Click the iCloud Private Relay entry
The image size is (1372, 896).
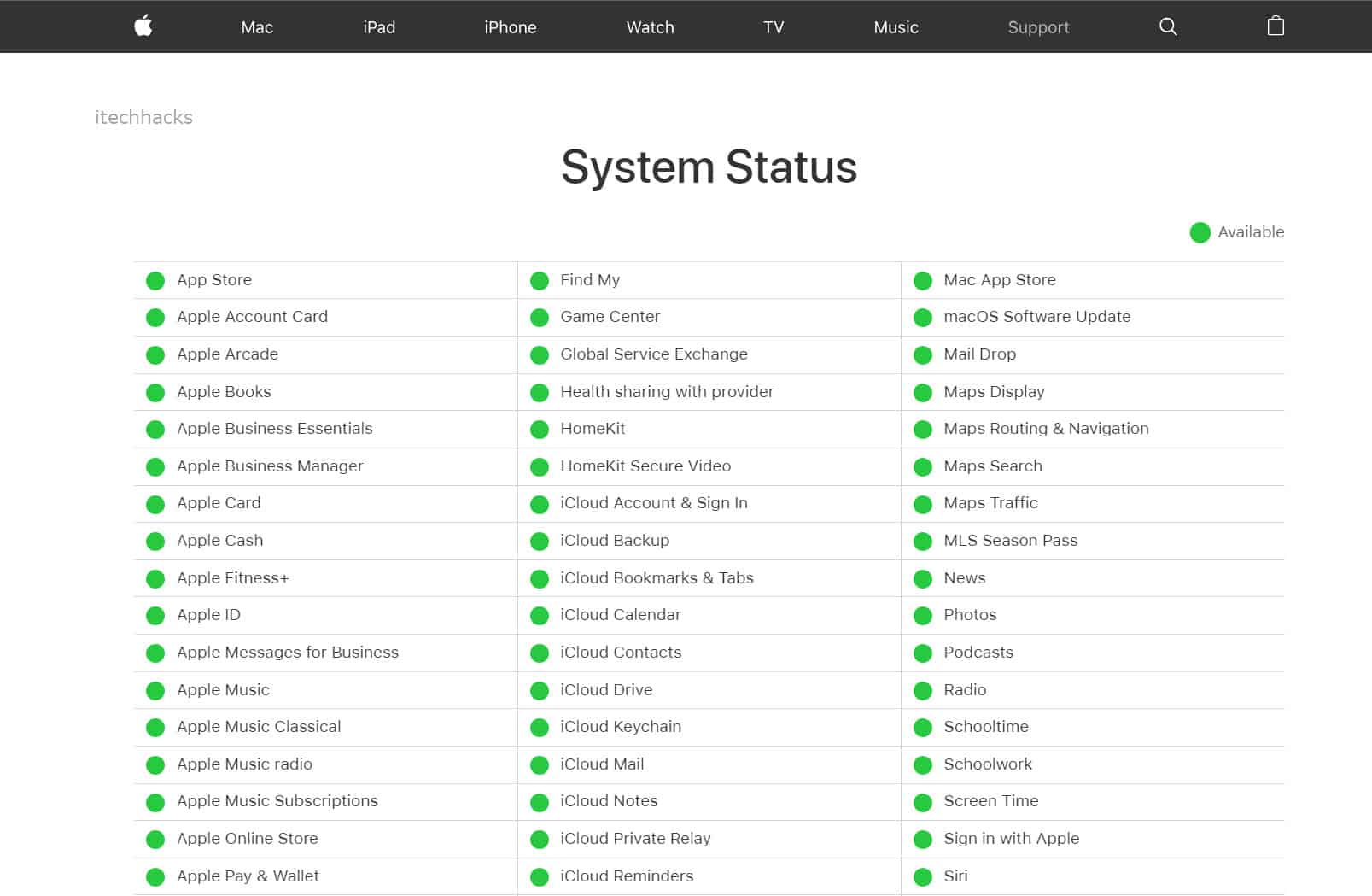635,839
